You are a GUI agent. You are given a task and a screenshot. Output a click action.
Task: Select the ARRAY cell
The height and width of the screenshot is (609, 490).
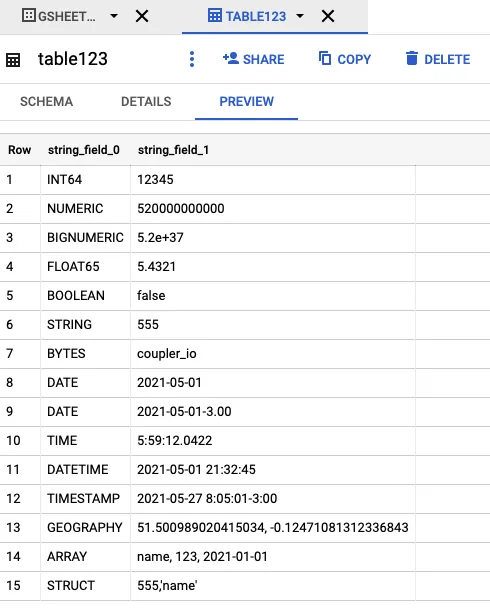85,557
